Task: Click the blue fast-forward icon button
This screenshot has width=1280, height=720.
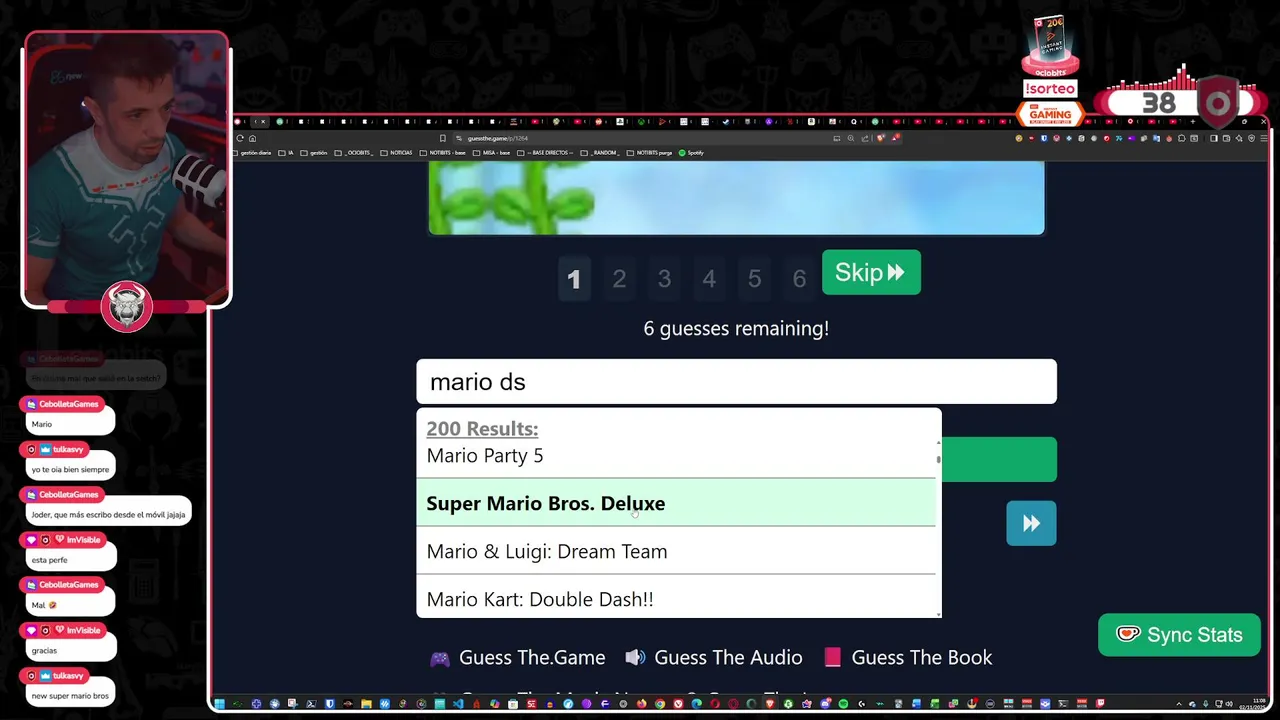Action: [x=1031, y=523]
